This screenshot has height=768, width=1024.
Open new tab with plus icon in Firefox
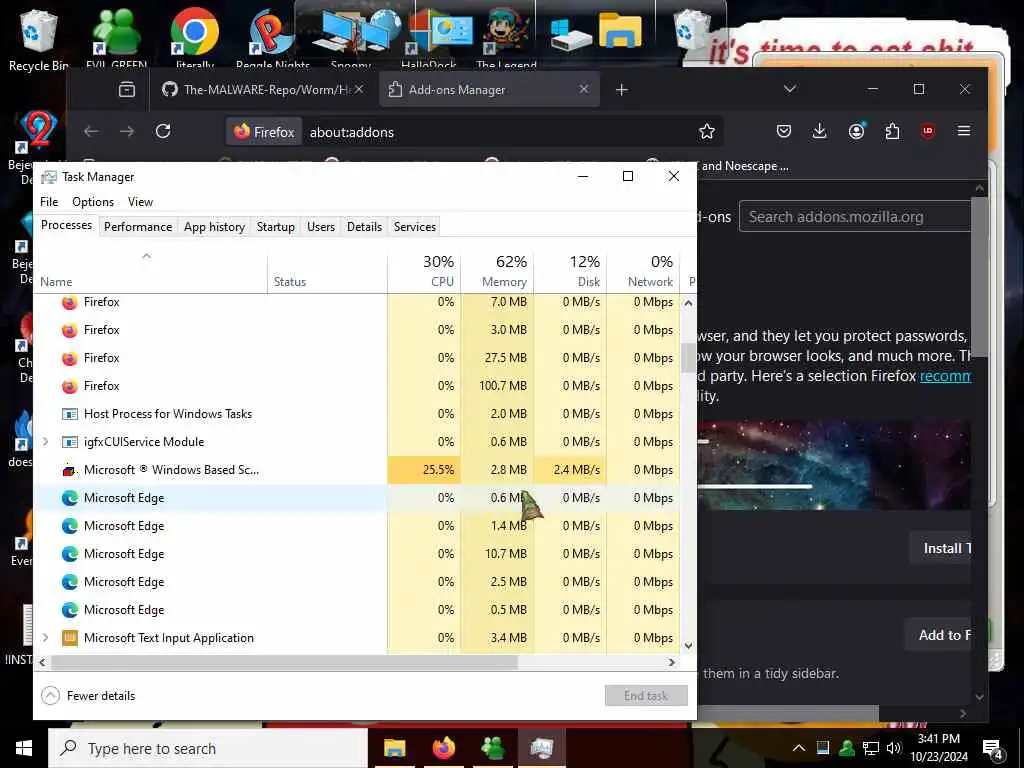click(x=622, y=89)
